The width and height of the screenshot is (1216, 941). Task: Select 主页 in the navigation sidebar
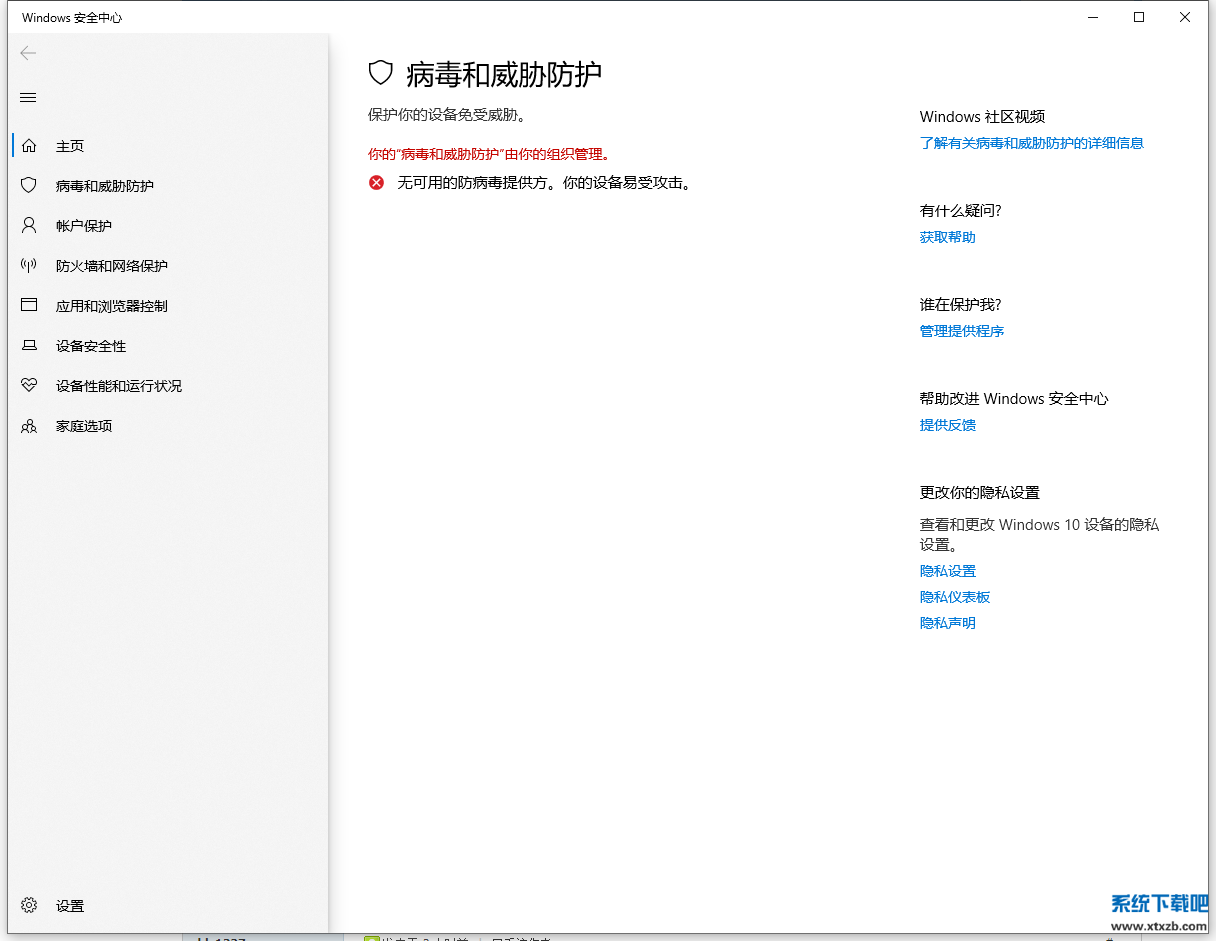coord(70,145)
